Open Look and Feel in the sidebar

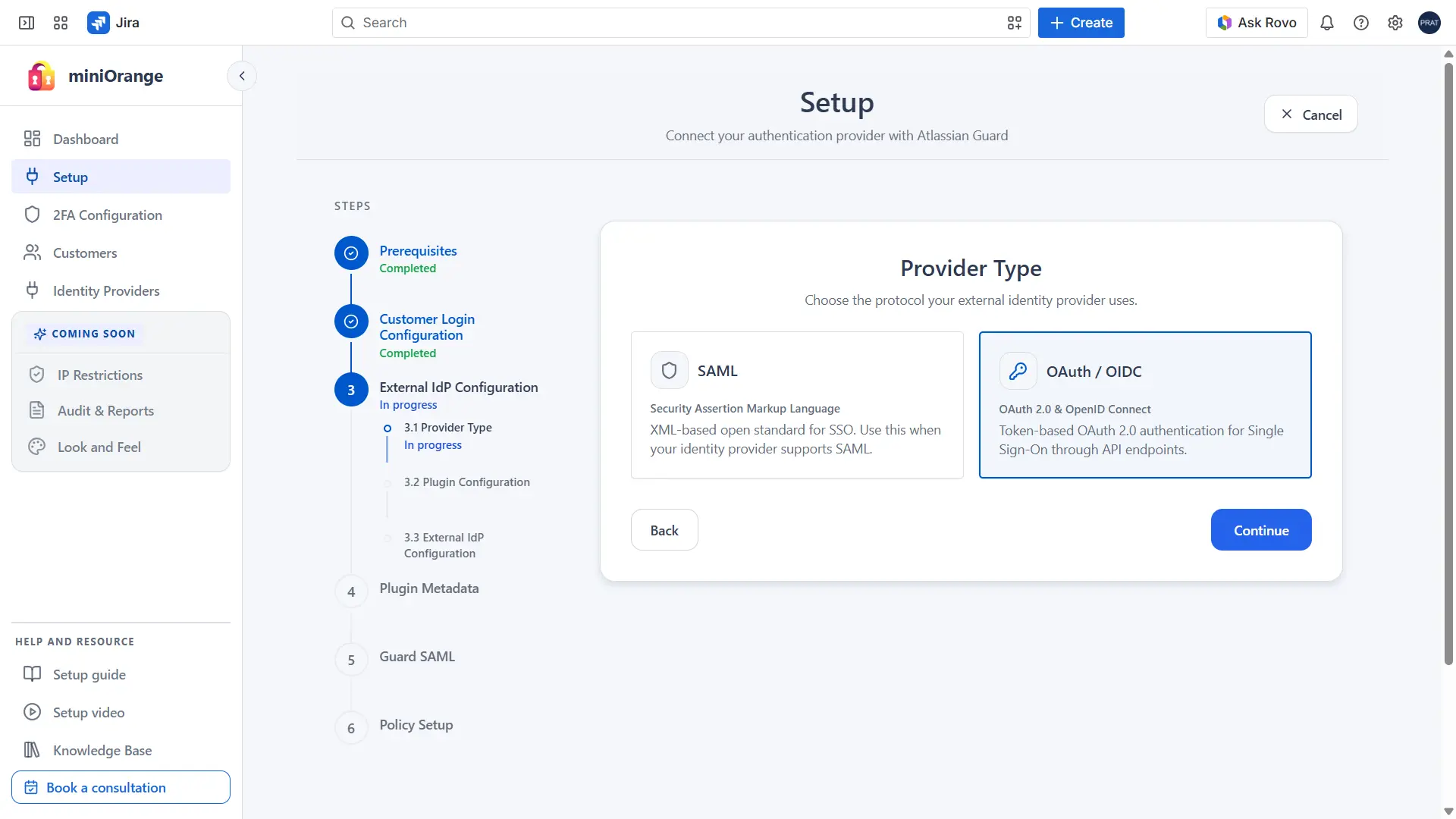(121, 447)
